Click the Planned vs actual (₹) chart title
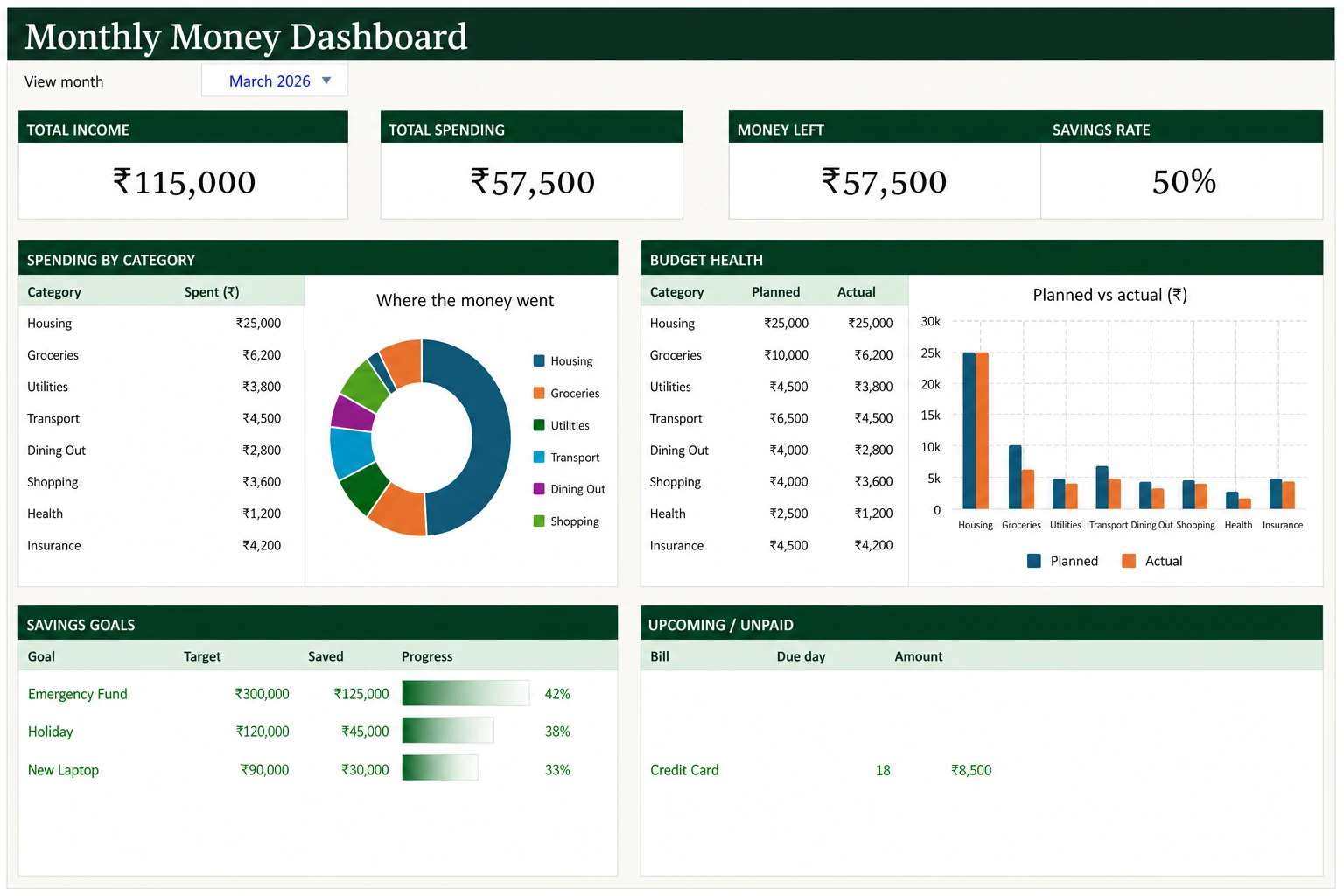The width and height of the screenshot is (1344, 896). (1109, 295)
